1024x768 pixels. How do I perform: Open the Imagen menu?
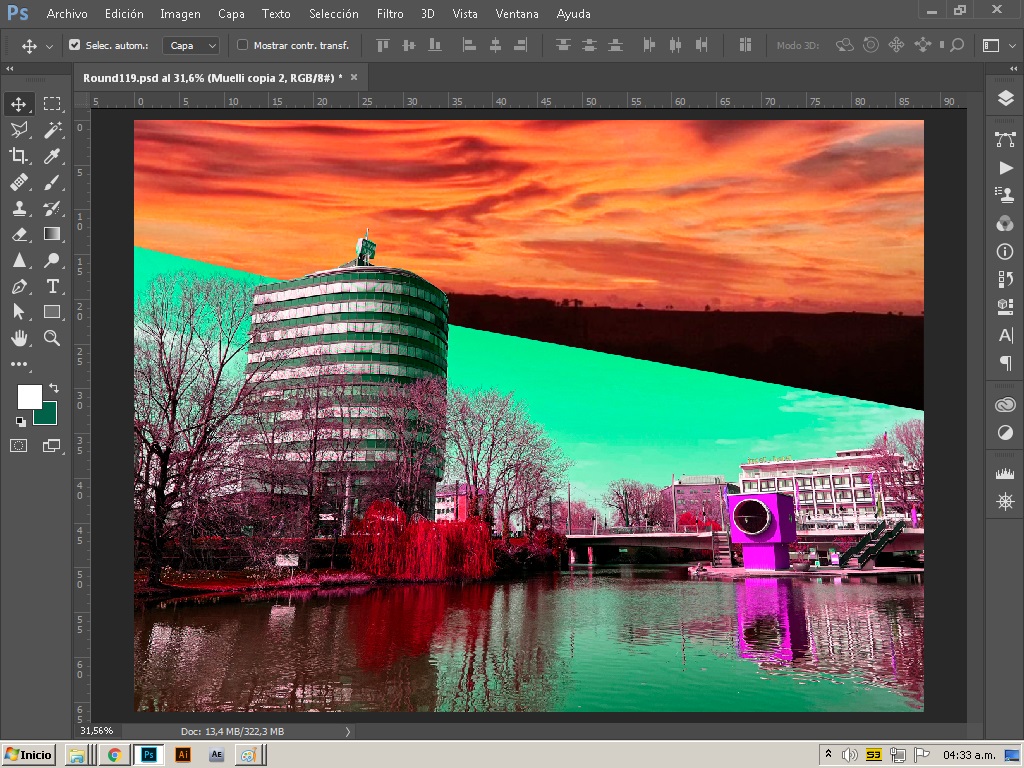[180, 14]
